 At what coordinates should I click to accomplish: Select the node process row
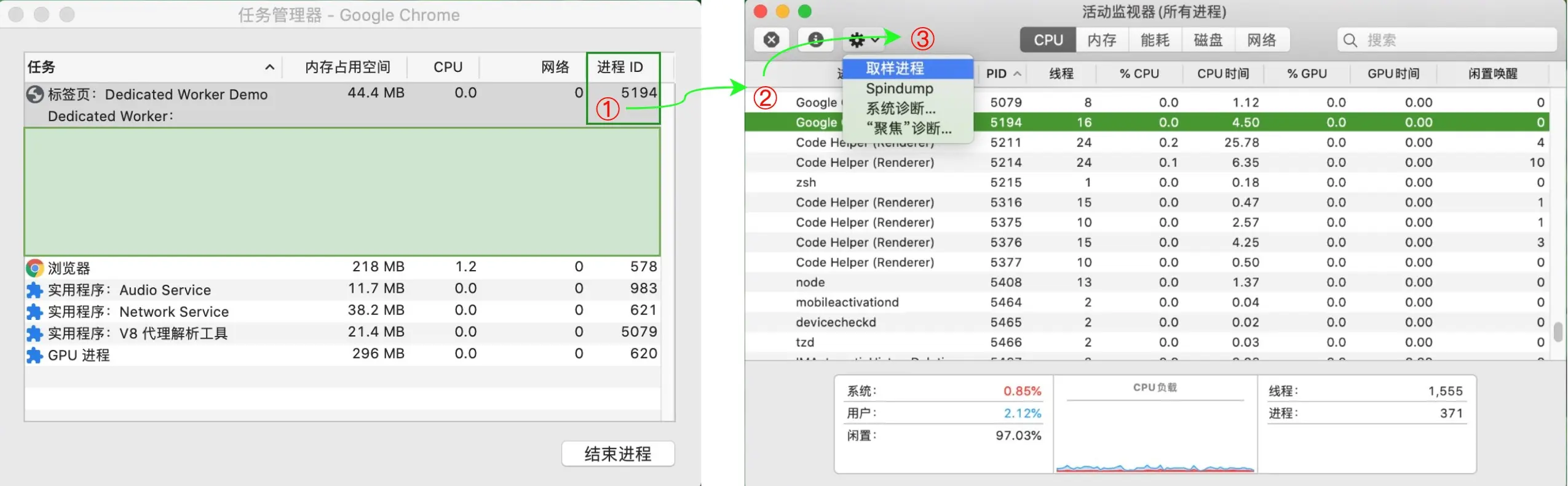pos(1147,282)
